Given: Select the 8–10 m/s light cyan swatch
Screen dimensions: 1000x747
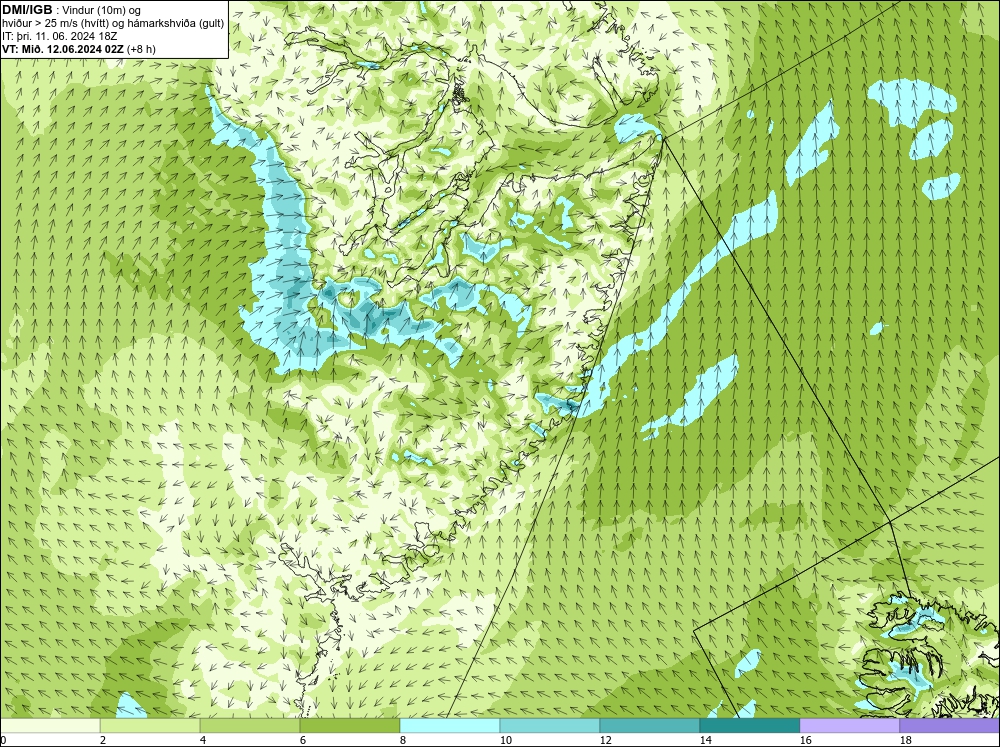Looking at the screenshot, I should (x=450, y=726).
